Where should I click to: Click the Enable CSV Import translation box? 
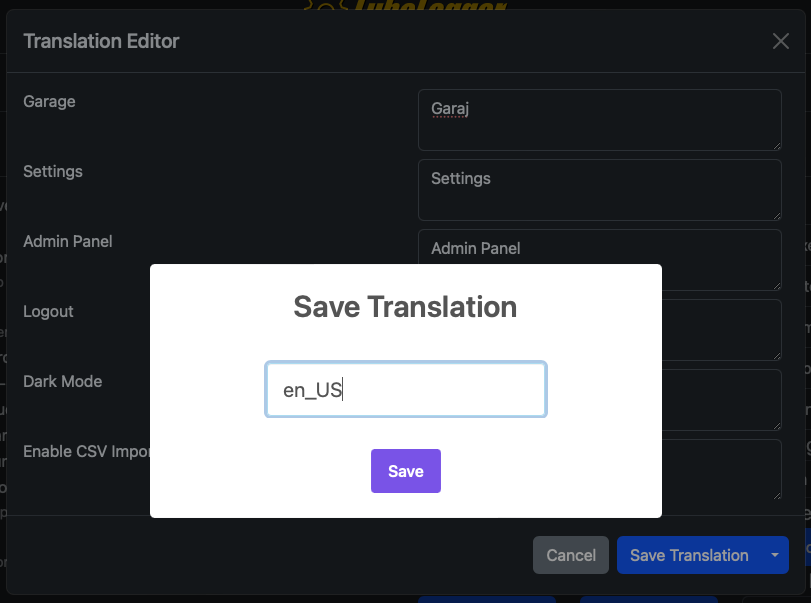tap(720, 470)
